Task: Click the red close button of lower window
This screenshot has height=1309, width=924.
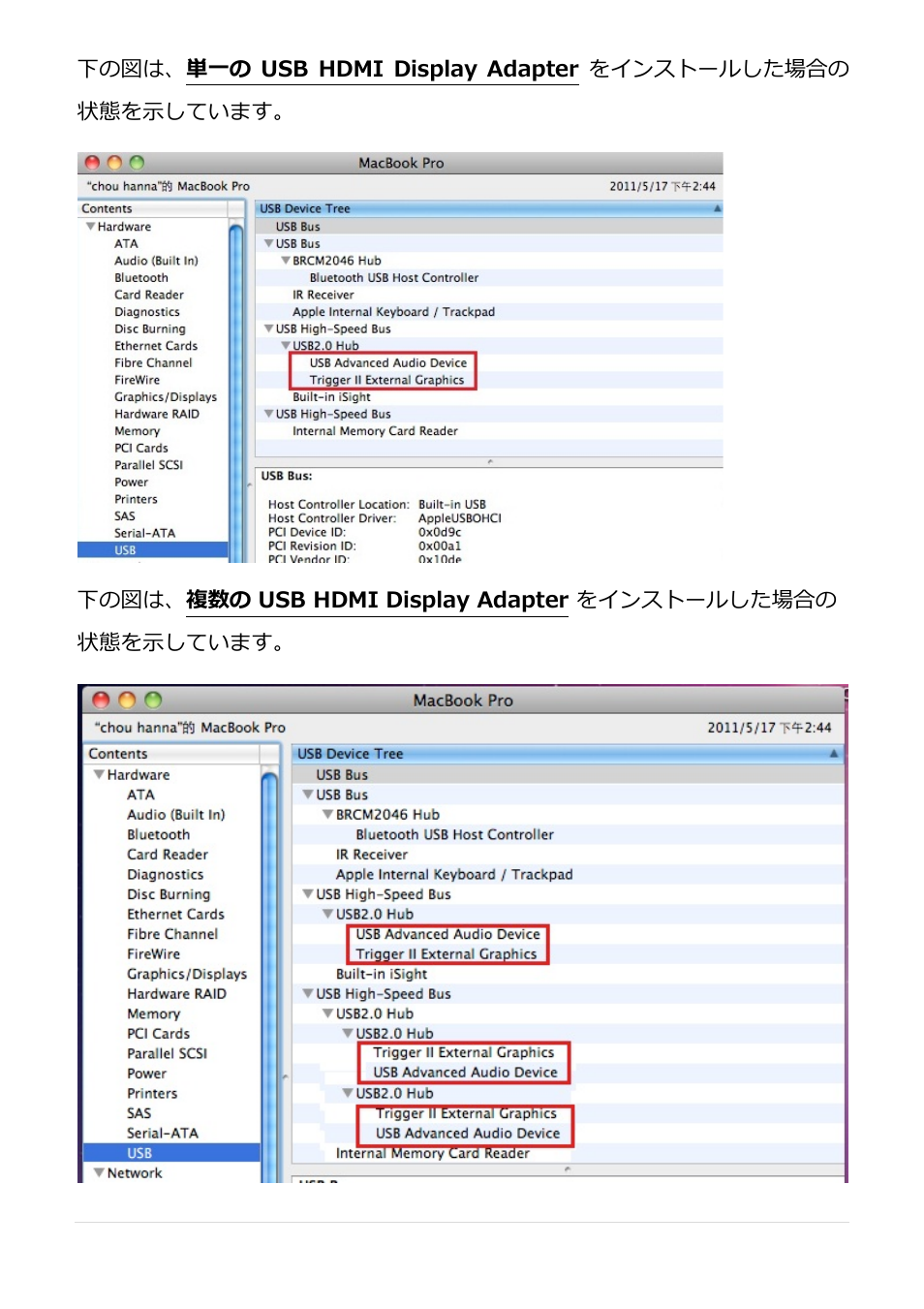Action: point(101,700)
